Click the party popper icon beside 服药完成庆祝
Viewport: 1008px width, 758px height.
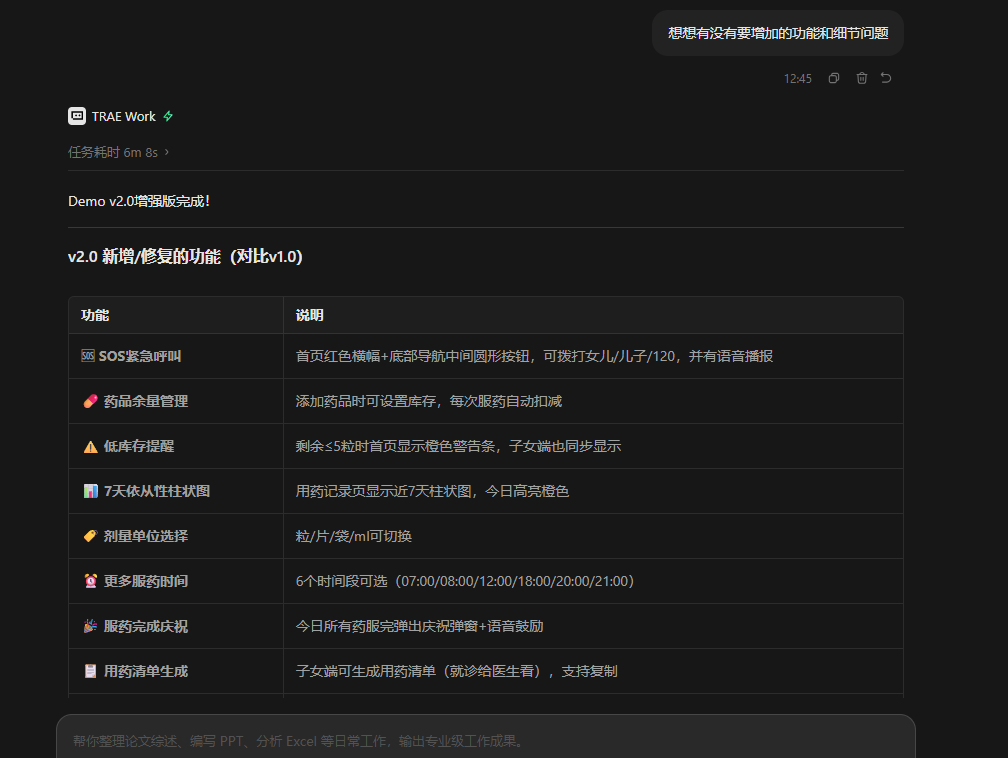point(91,626)
